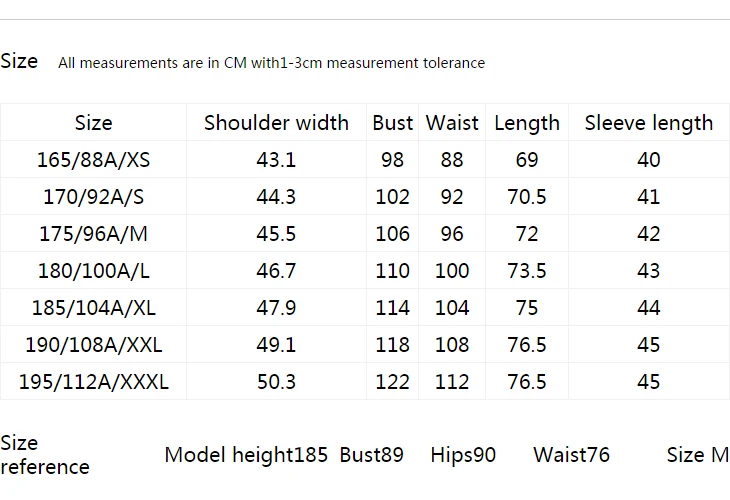The width and height of the screenshot is (730, 500).
Task: Click the Bust column header
Action: pos(392,123)
